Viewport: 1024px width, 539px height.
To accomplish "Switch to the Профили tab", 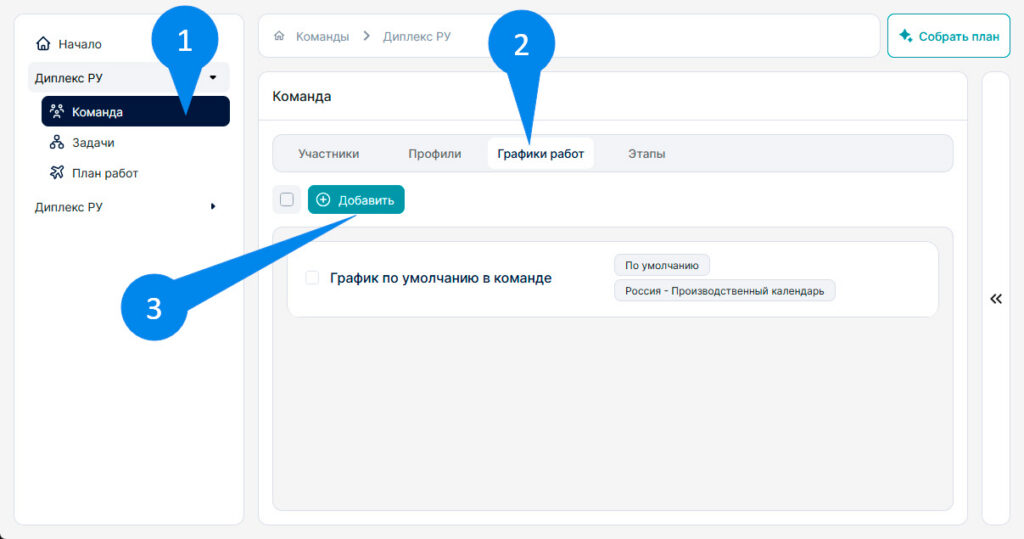I will [434, 154].
